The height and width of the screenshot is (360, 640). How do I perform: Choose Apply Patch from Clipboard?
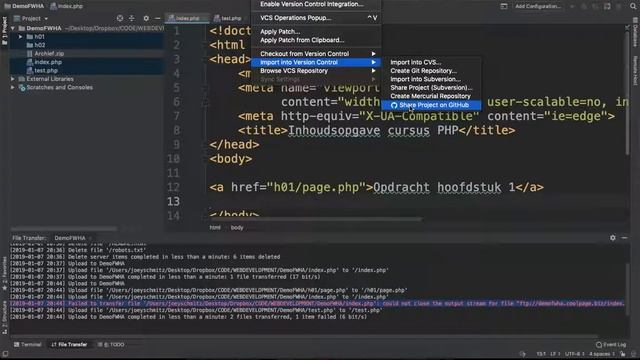point(302,40)
